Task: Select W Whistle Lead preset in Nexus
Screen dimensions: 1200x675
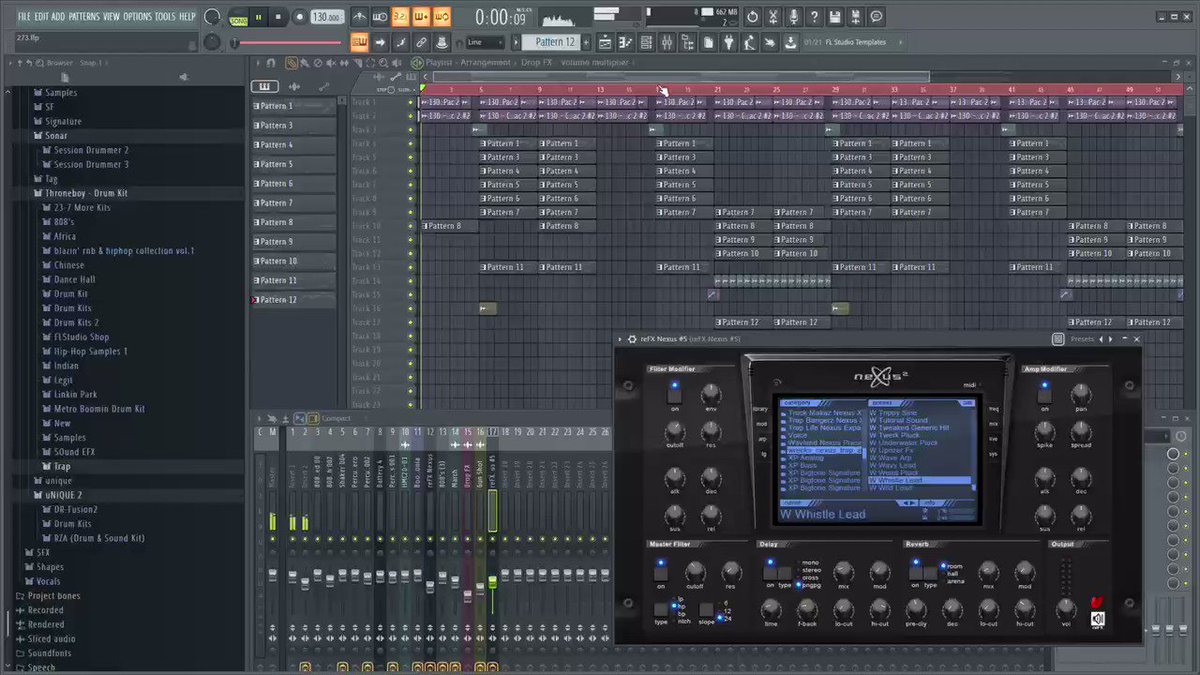Action: (x=919, y=481)
